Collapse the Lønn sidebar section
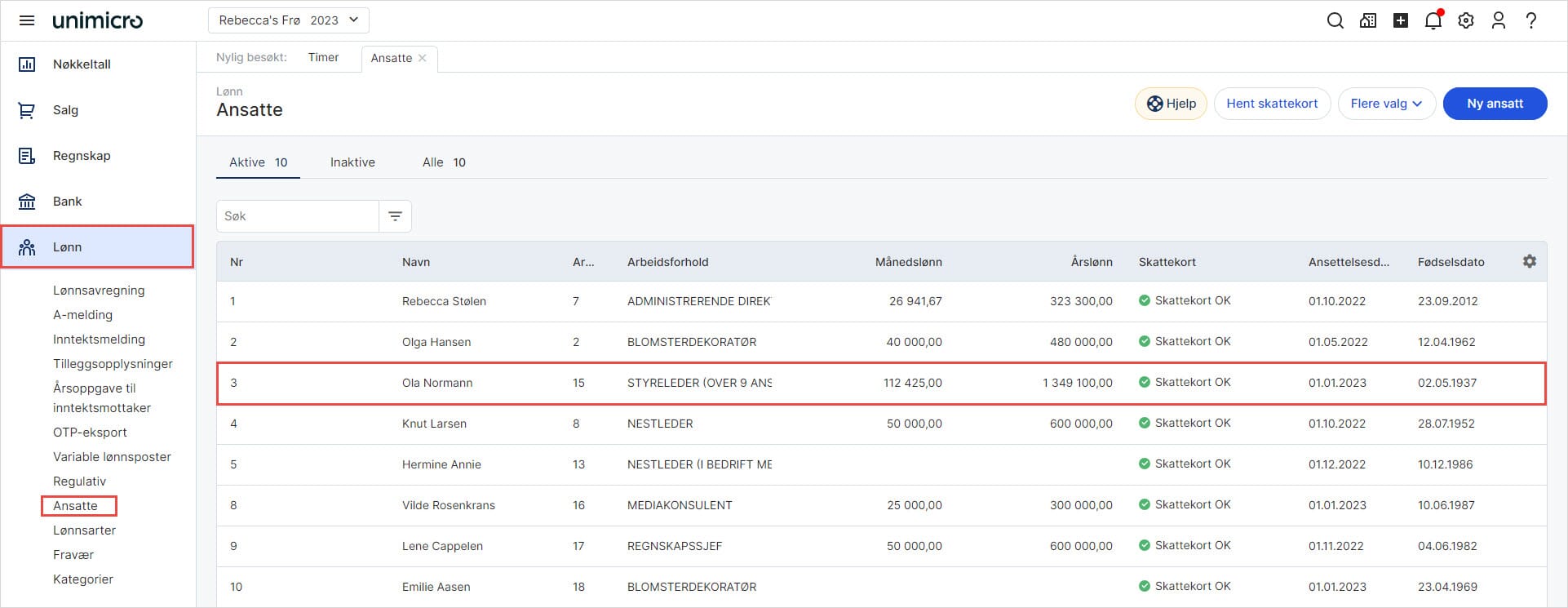Viewport: 1568px width, 608px height. 97,246
